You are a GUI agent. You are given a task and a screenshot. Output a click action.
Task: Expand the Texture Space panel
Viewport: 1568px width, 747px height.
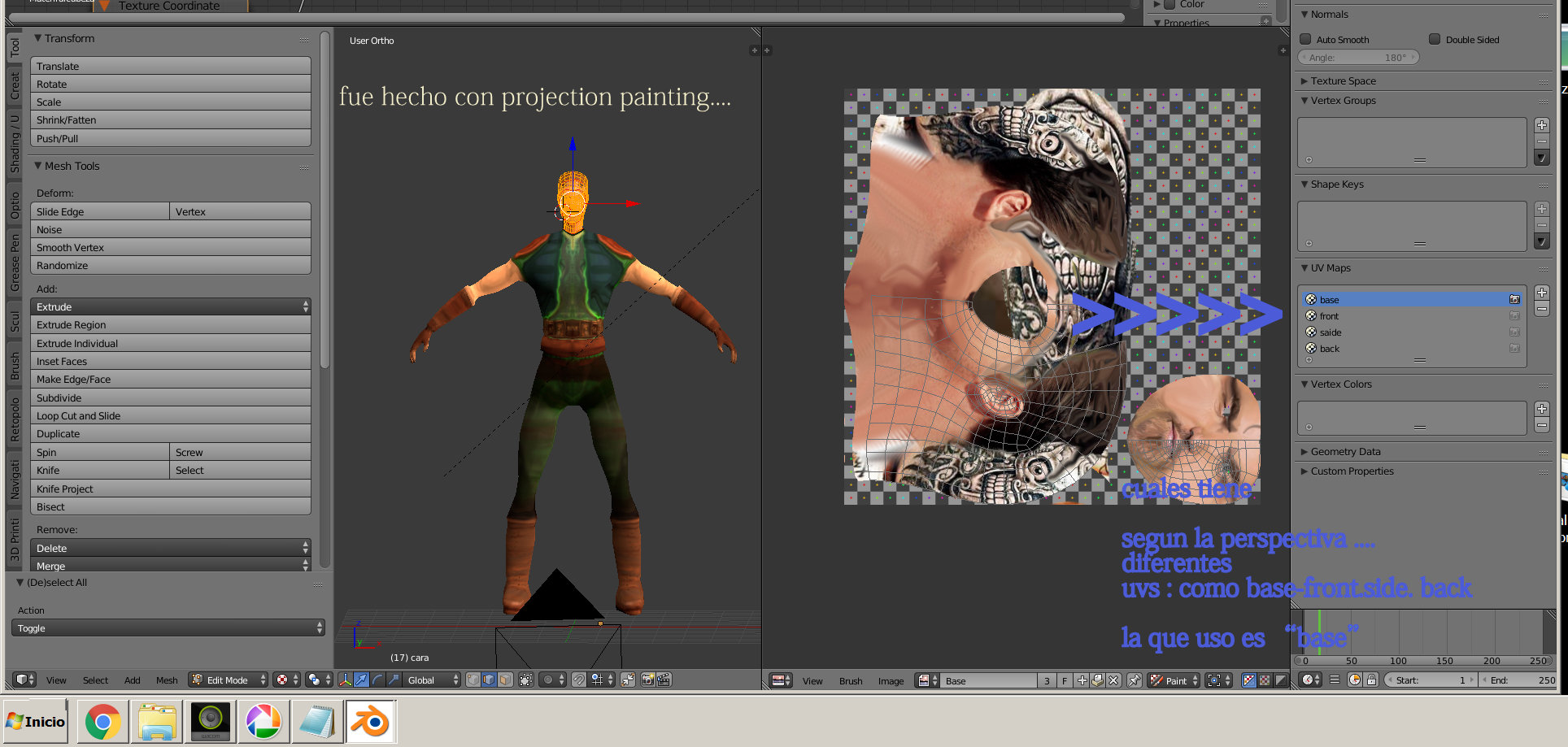coord(1343,81)
